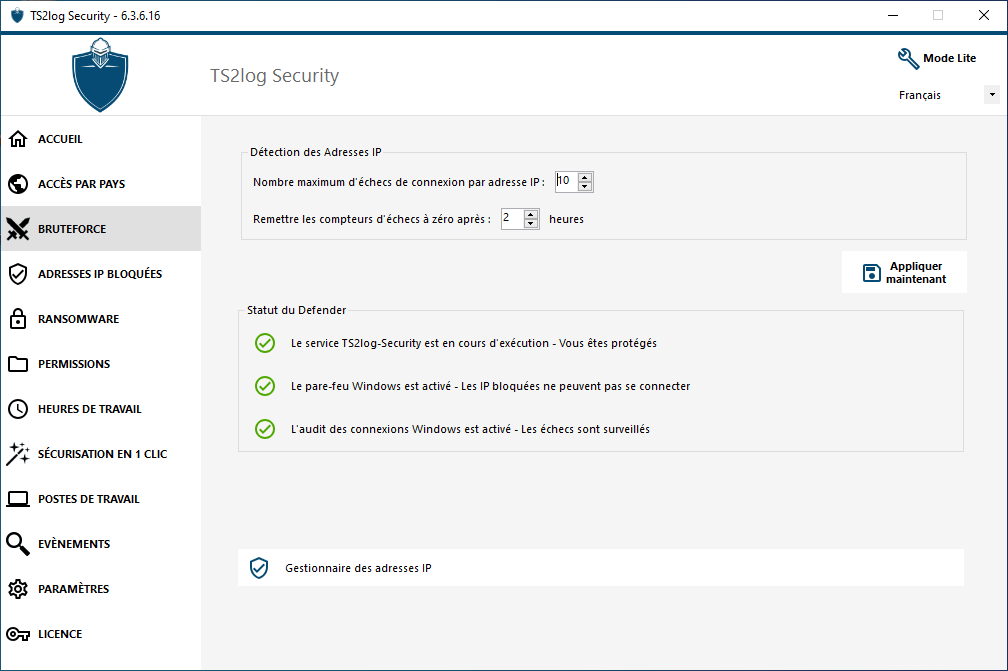This screenshot has height=671, width=1008.
Task: Click the reset hours value field
Action: pos(512,219)
